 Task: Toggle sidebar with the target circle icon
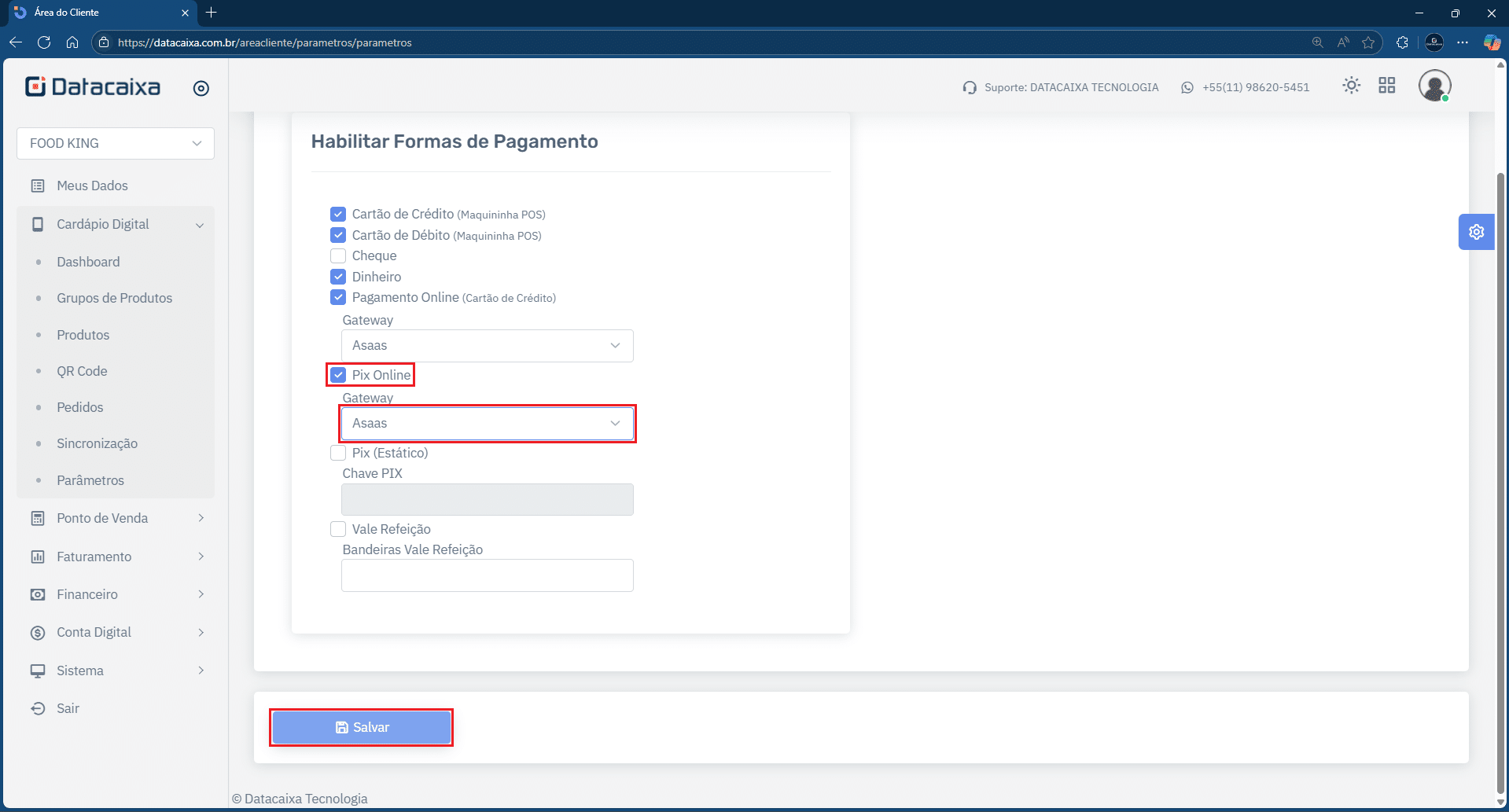coord(201,89)
